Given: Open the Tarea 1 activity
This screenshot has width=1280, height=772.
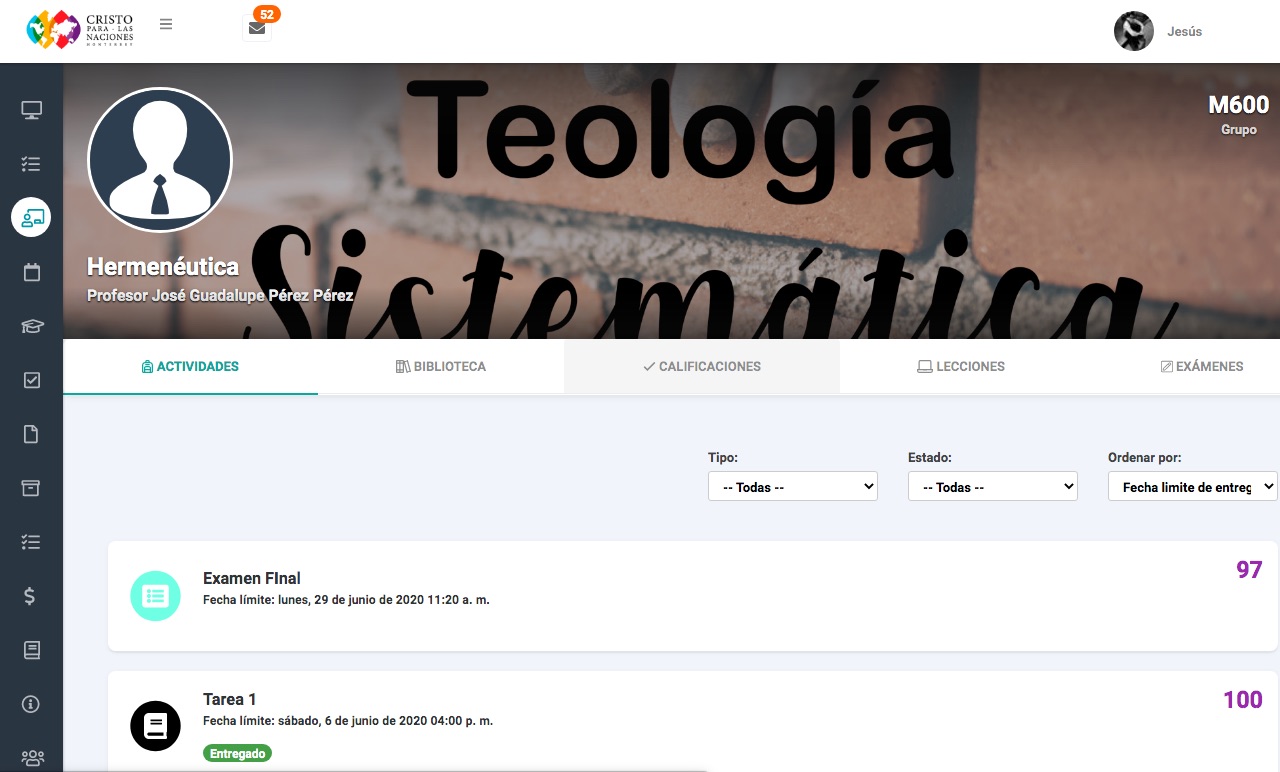Looking at the screenshot, I should 230,699.
